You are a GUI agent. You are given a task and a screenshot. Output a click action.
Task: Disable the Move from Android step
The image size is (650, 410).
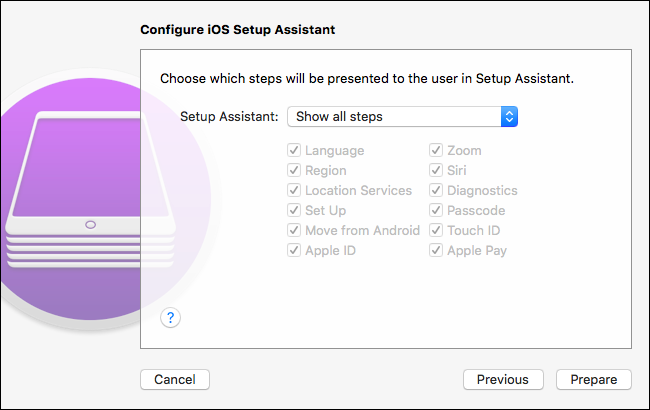(294, 231)
